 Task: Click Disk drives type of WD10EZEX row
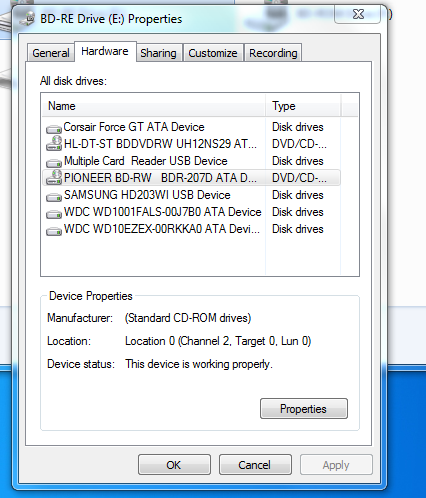point(298,229)
